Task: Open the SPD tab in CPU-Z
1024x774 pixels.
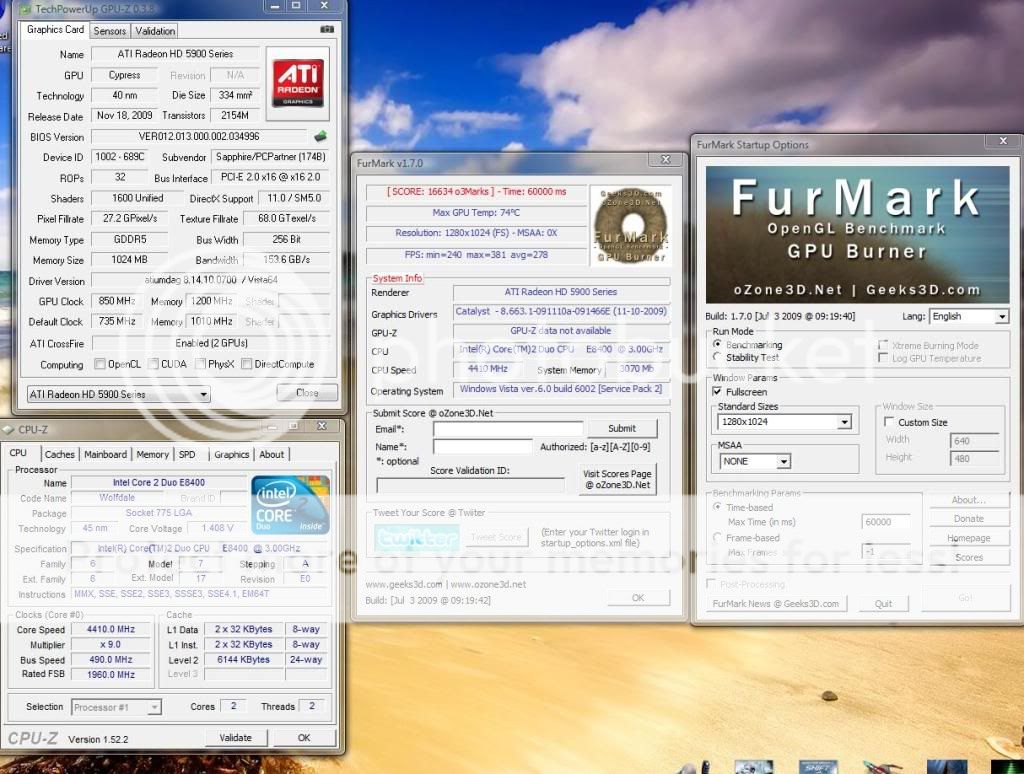Action: (187, 454)
